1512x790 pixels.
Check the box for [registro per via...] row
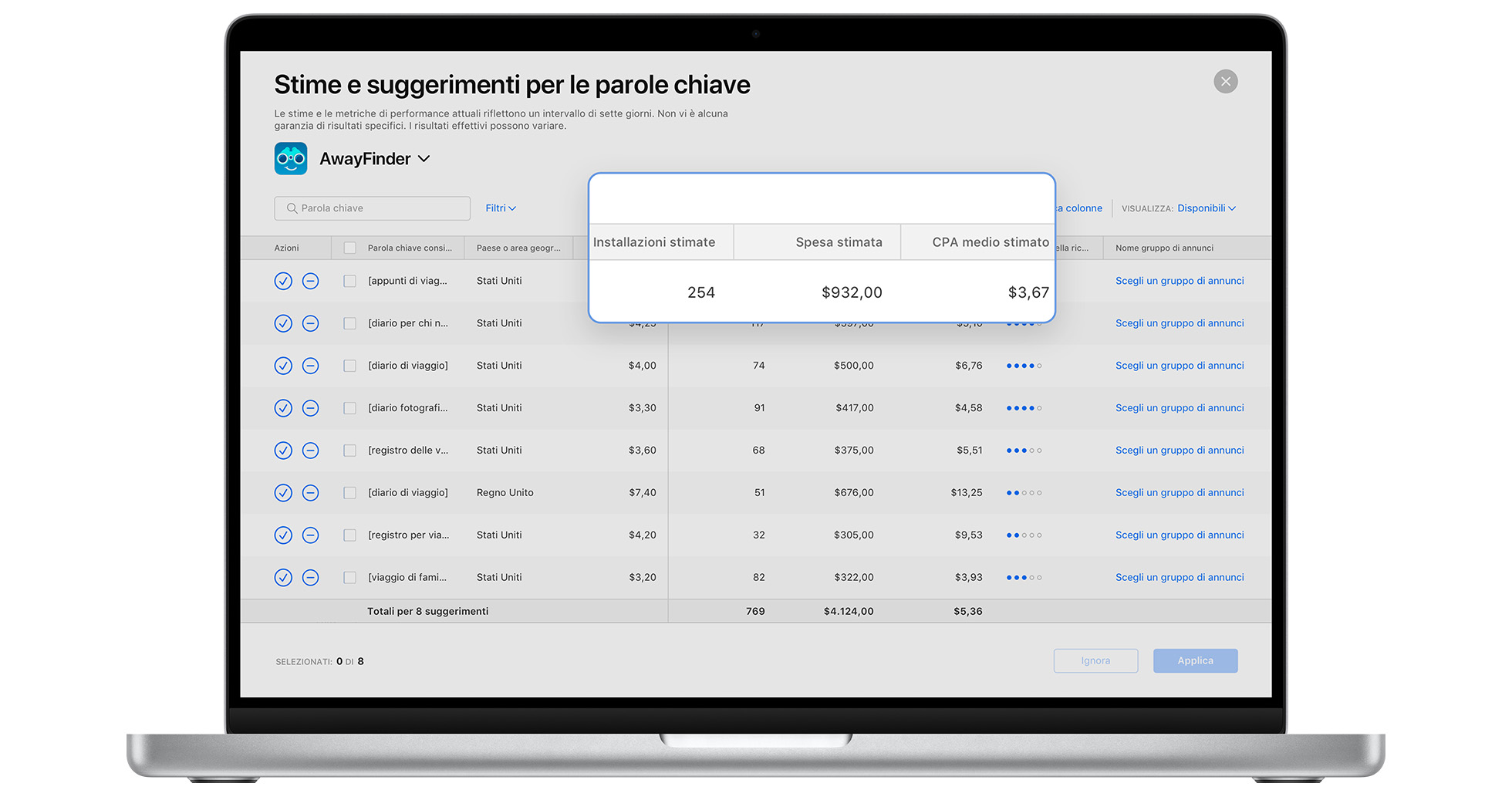(349, 535)
